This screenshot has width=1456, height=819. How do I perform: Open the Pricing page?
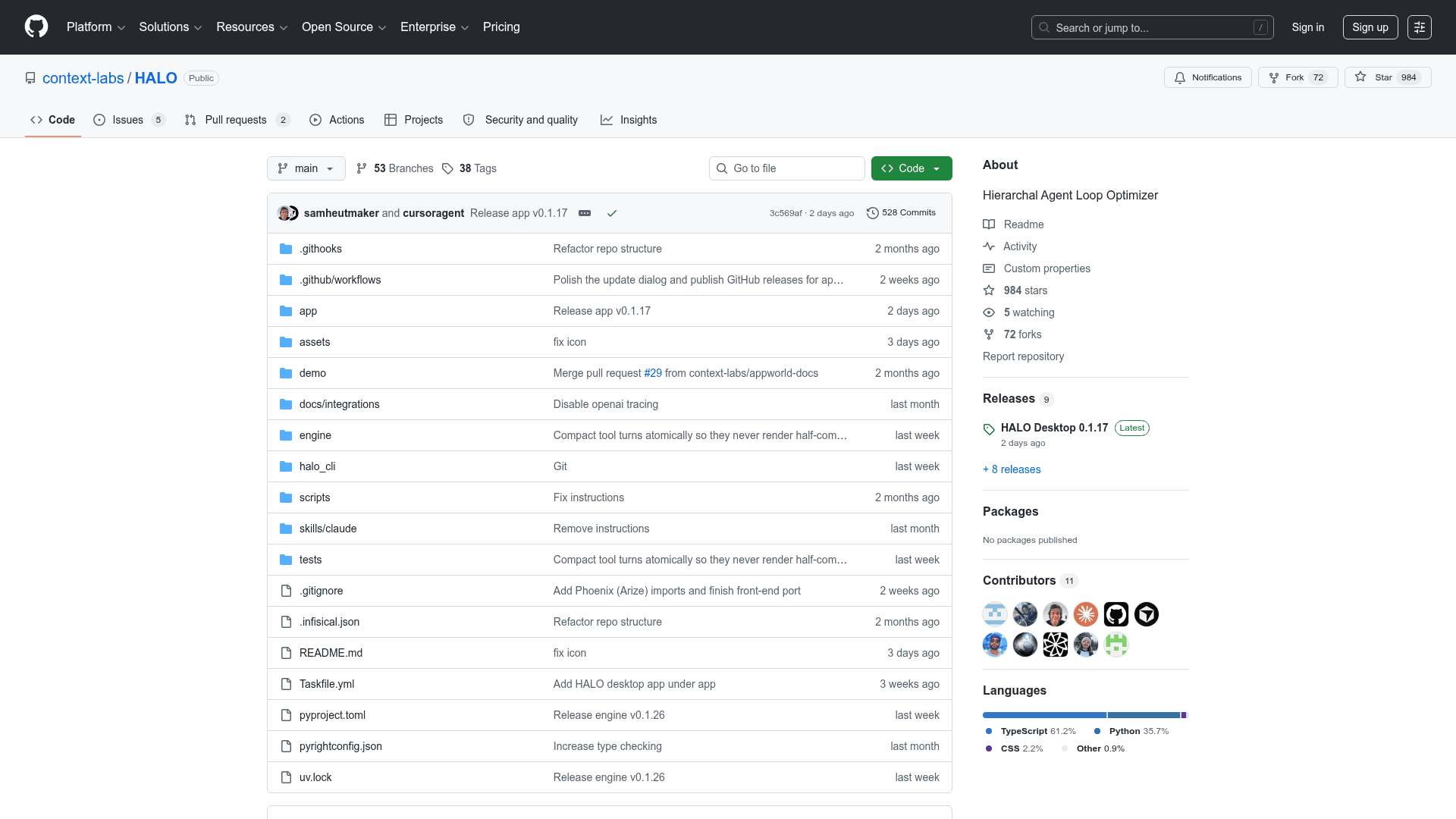[501, 27]
